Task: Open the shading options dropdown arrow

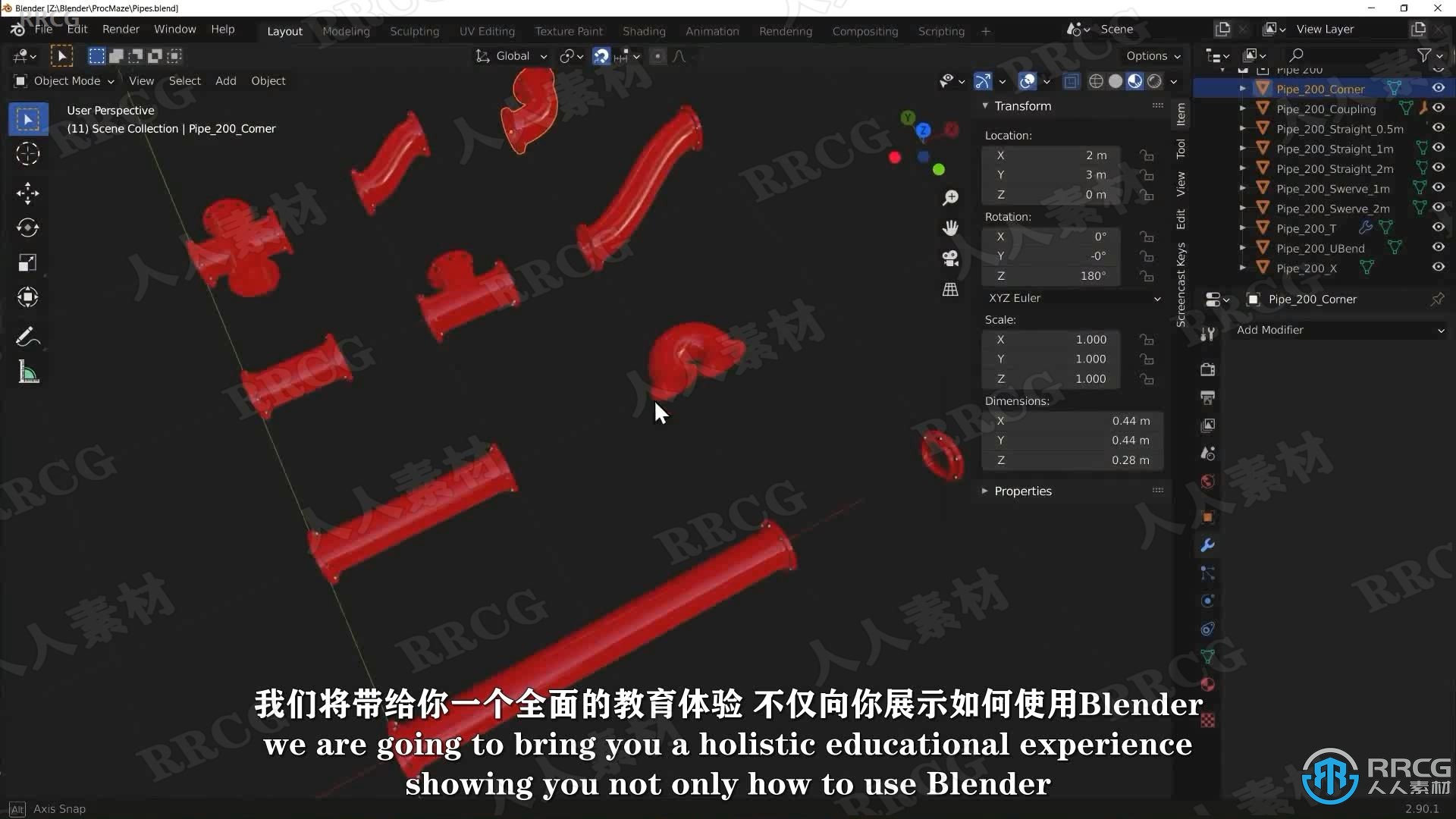Action: click(1174, 81)
